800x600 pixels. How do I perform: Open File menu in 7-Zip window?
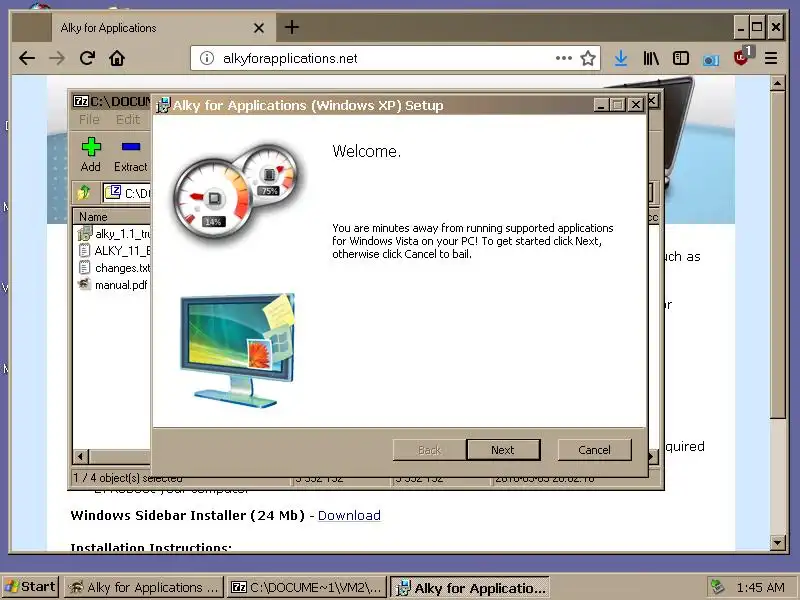tap(89, 119)
